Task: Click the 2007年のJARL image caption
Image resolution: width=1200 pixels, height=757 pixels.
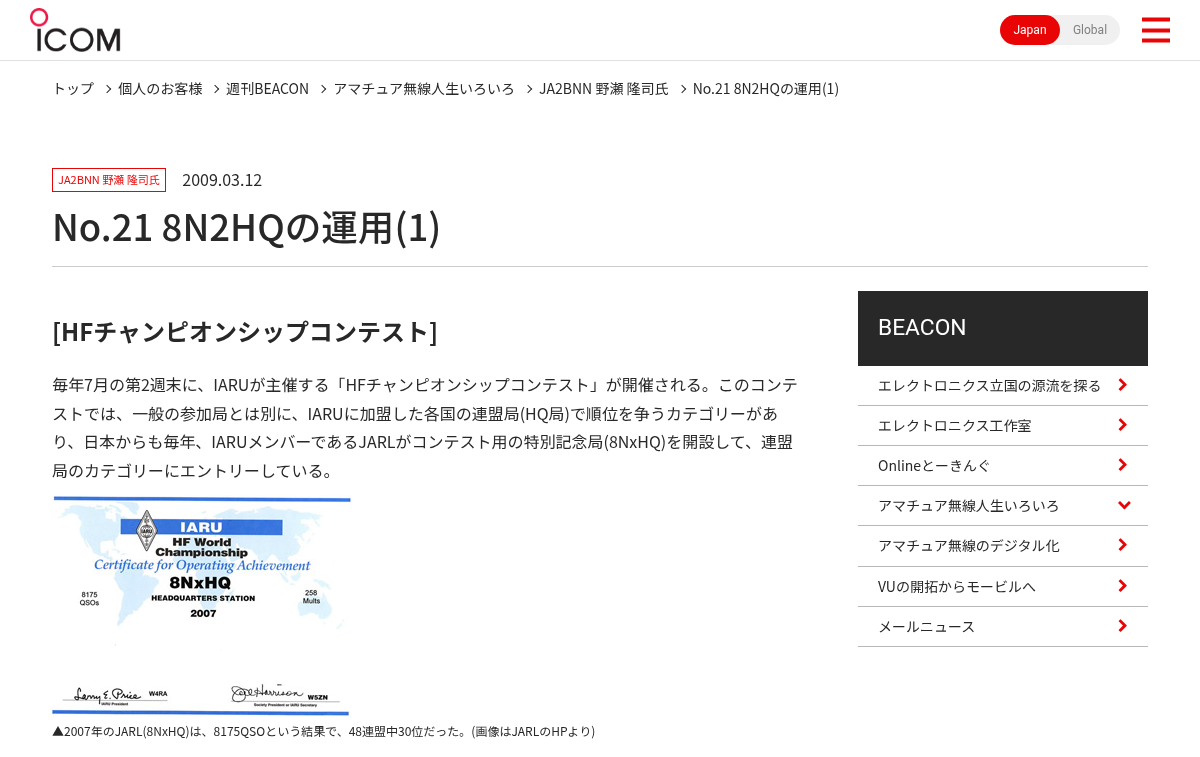Action: [324, 731]
